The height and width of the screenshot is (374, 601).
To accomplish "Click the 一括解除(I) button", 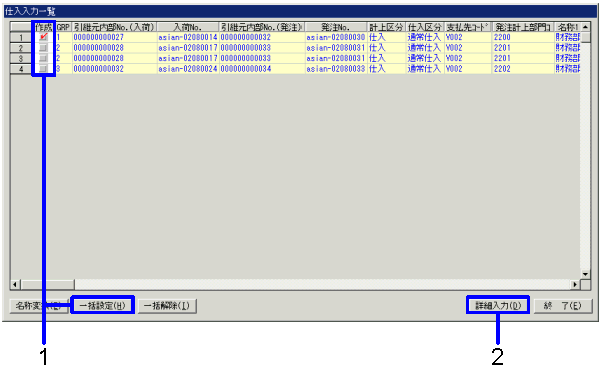I will pos(167,306).
